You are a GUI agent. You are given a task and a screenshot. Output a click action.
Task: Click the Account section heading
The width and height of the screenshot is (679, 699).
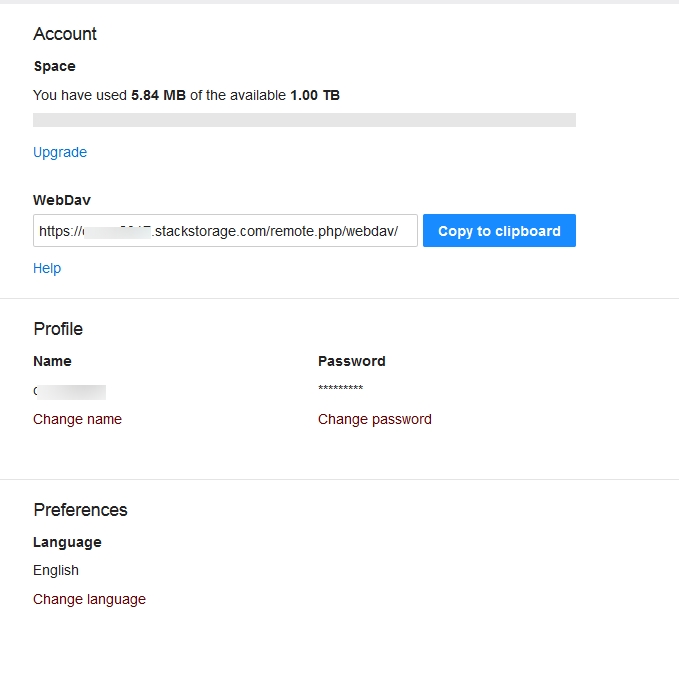(x=65, y=34)
